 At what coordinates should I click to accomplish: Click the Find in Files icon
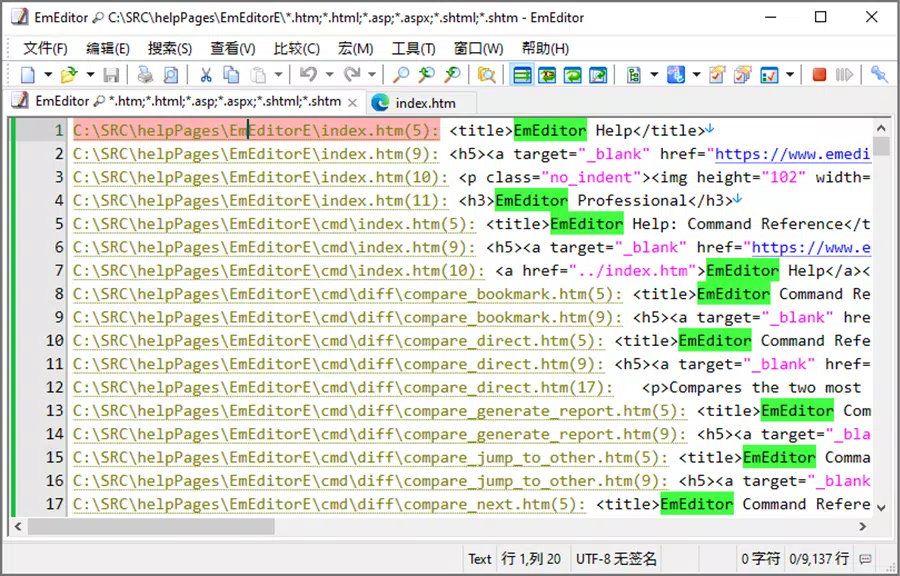486,75
